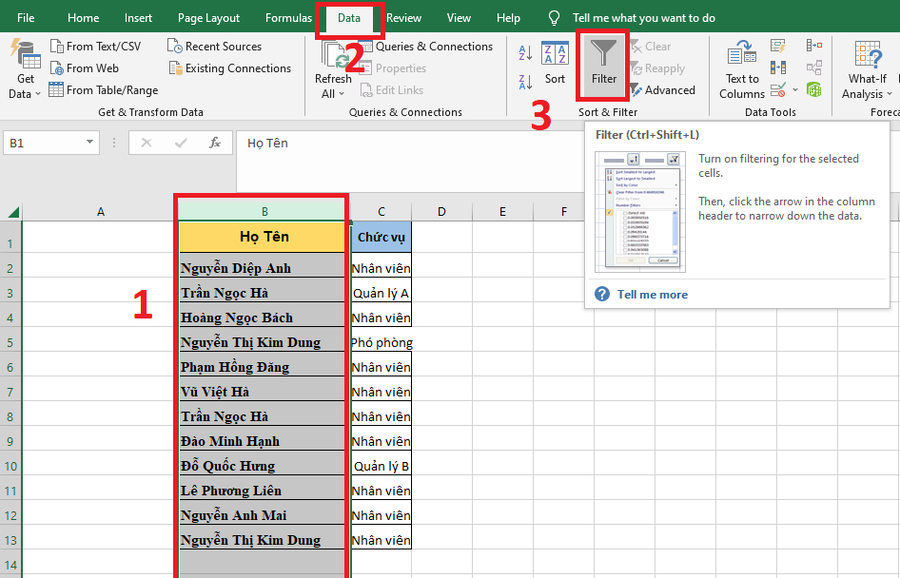The image size is (900, 578).
Task: Select column B header
Action: [x=264, y=212]
